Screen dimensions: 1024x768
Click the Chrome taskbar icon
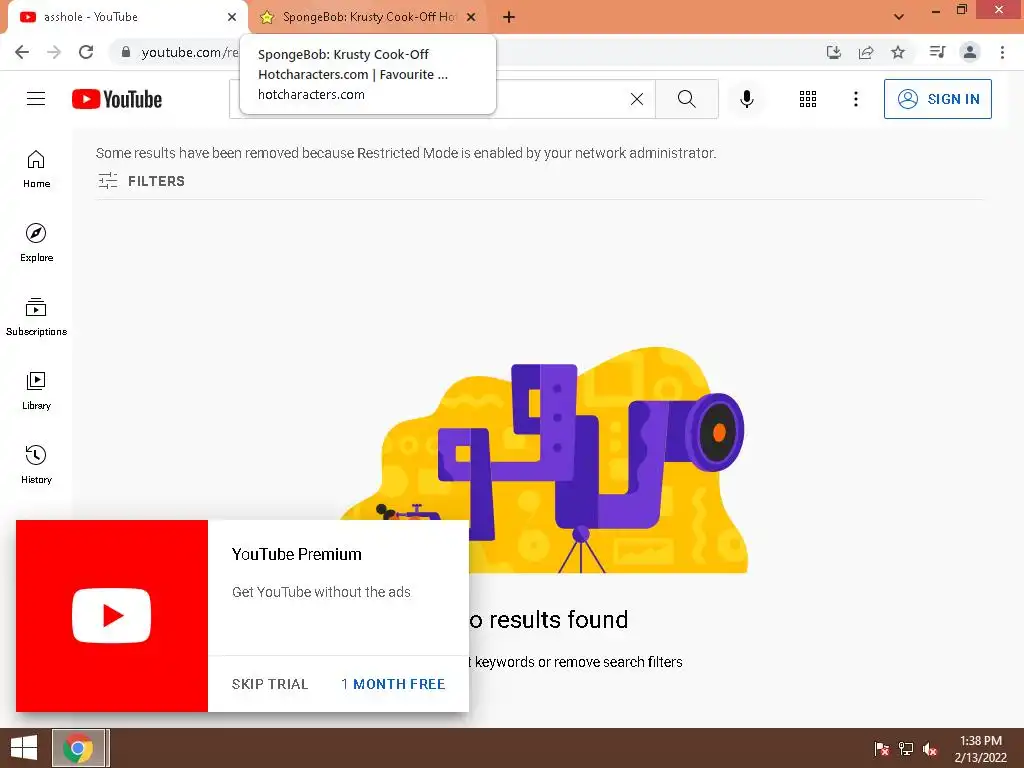coord(78,748)
